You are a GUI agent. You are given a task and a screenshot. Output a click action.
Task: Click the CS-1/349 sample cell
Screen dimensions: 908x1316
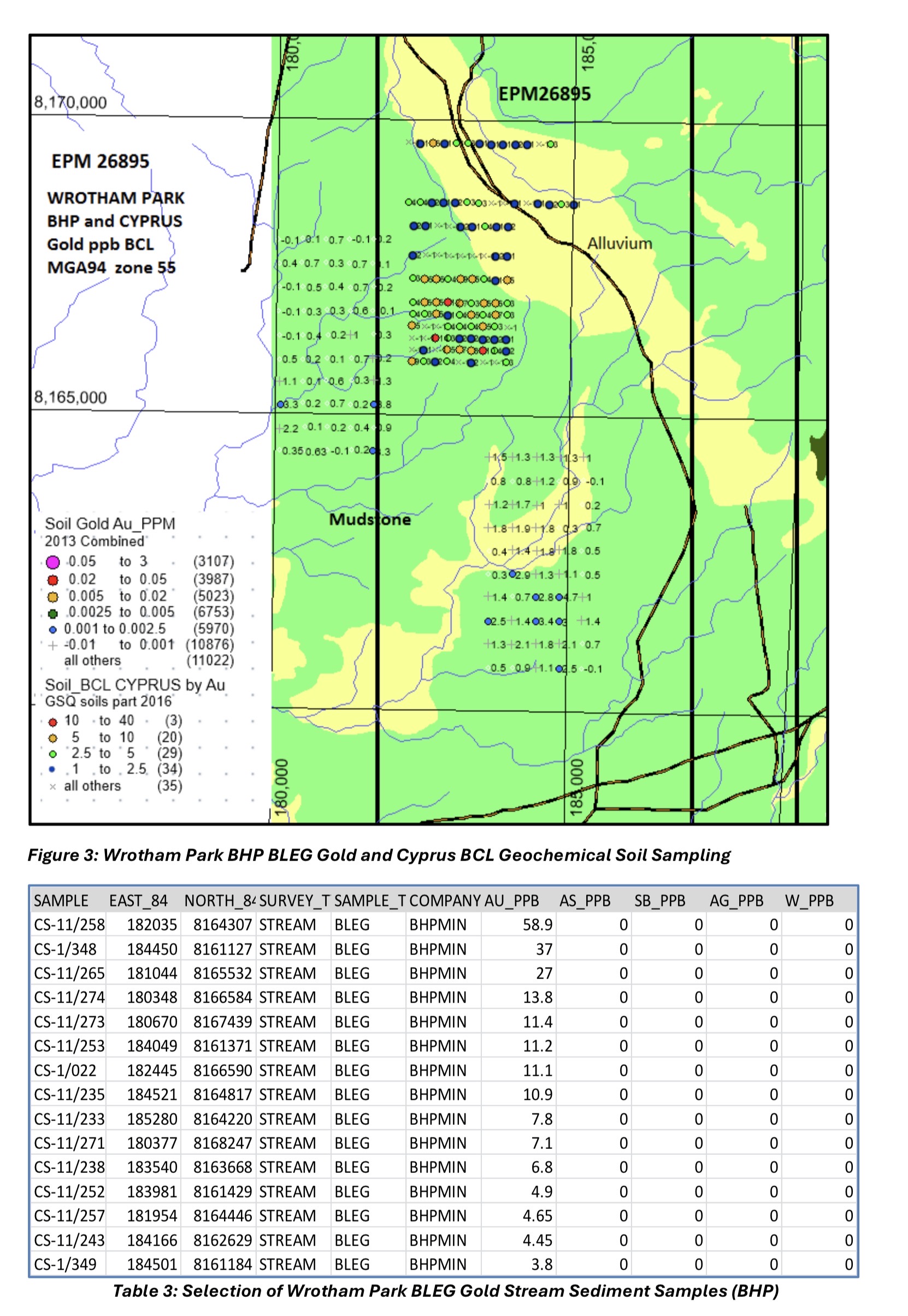click(65, 1264)
